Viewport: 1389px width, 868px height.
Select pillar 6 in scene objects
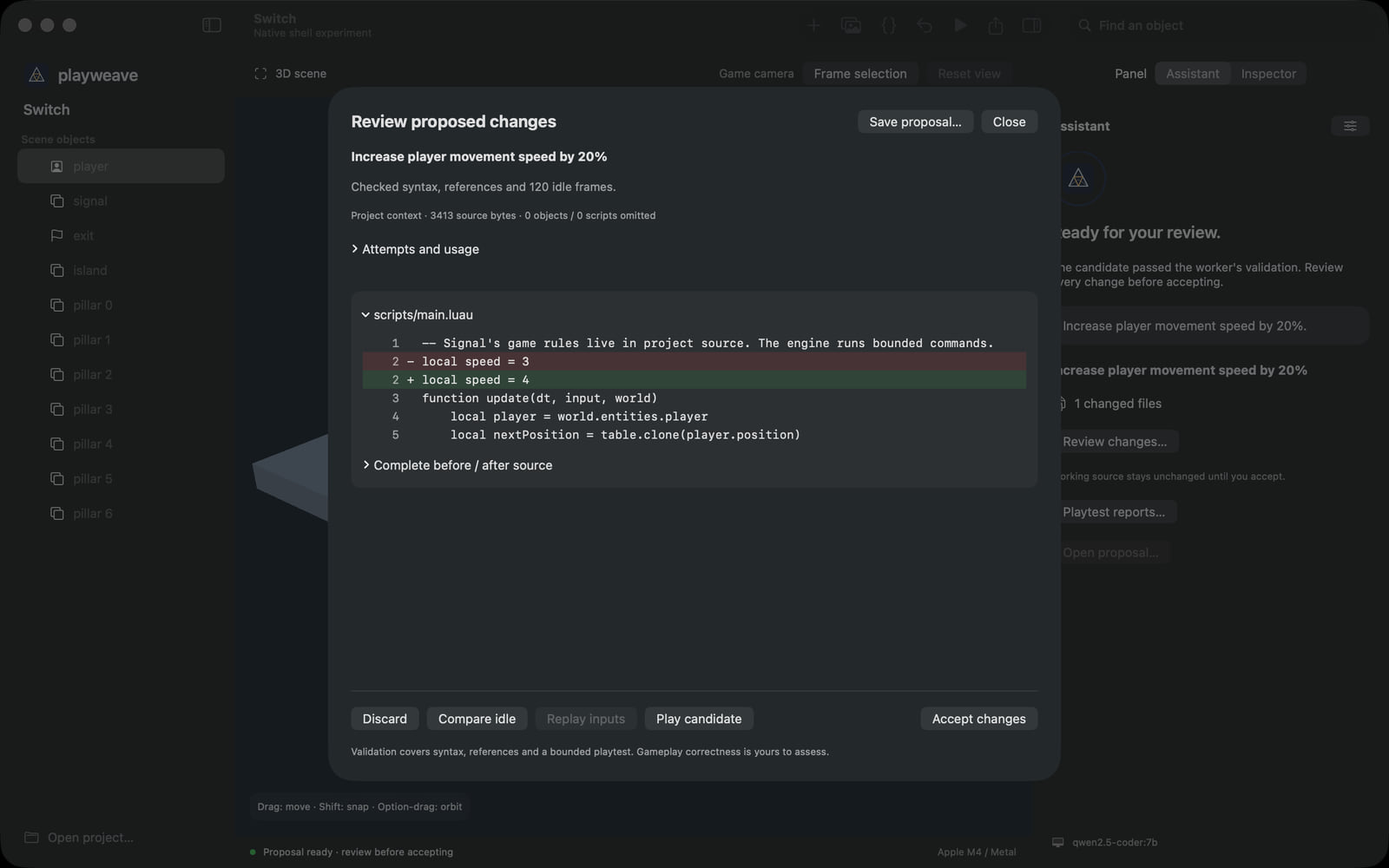point(121,513)
